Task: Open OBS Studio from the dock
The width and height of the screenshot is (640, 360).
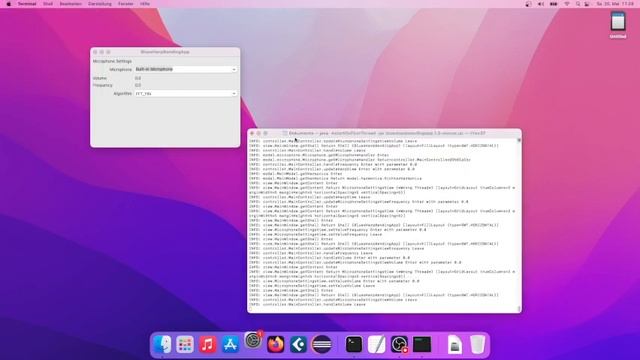Action: (399, 344)
